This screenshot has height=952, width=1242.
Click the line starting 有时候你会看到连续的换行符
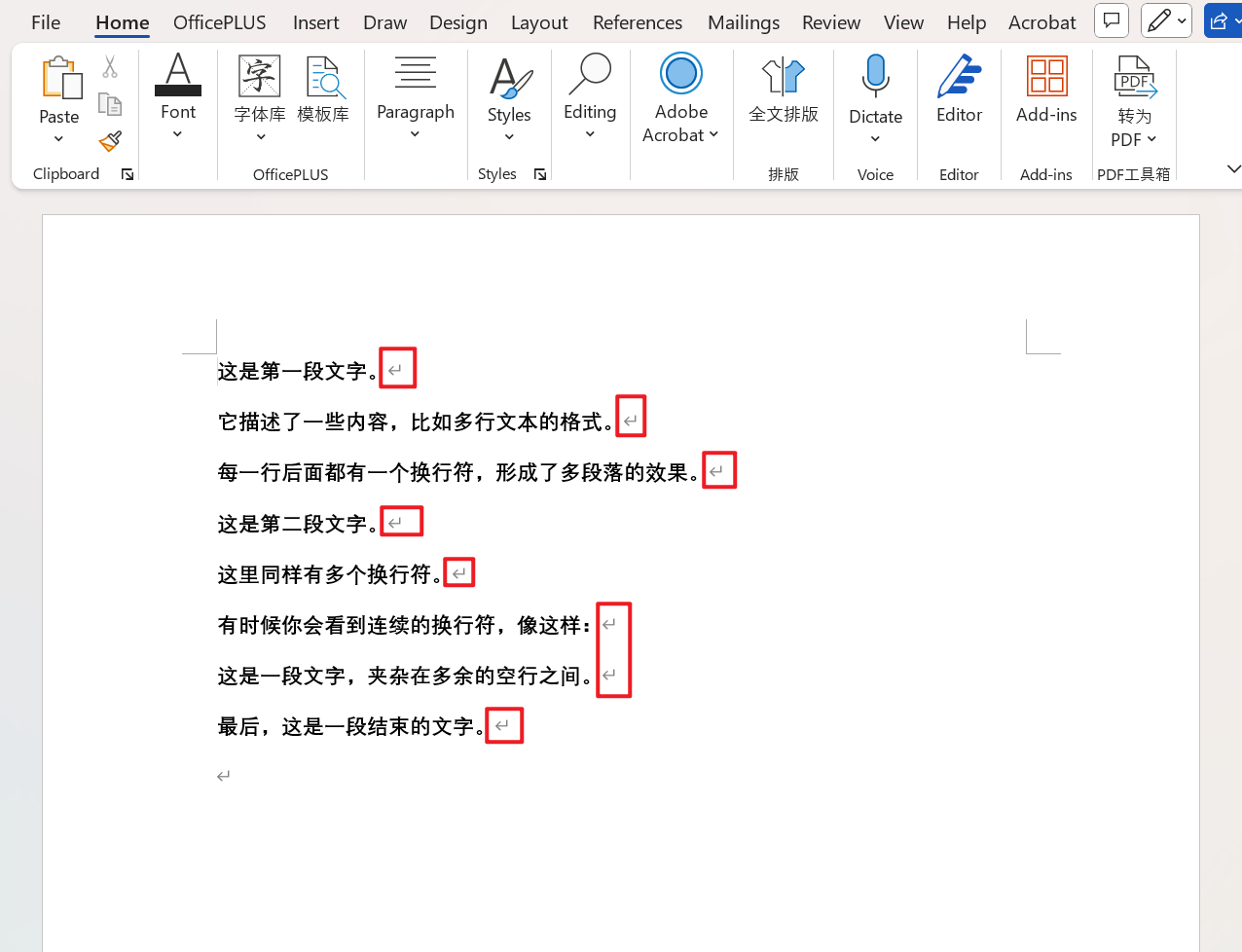(x=405, y=625)
